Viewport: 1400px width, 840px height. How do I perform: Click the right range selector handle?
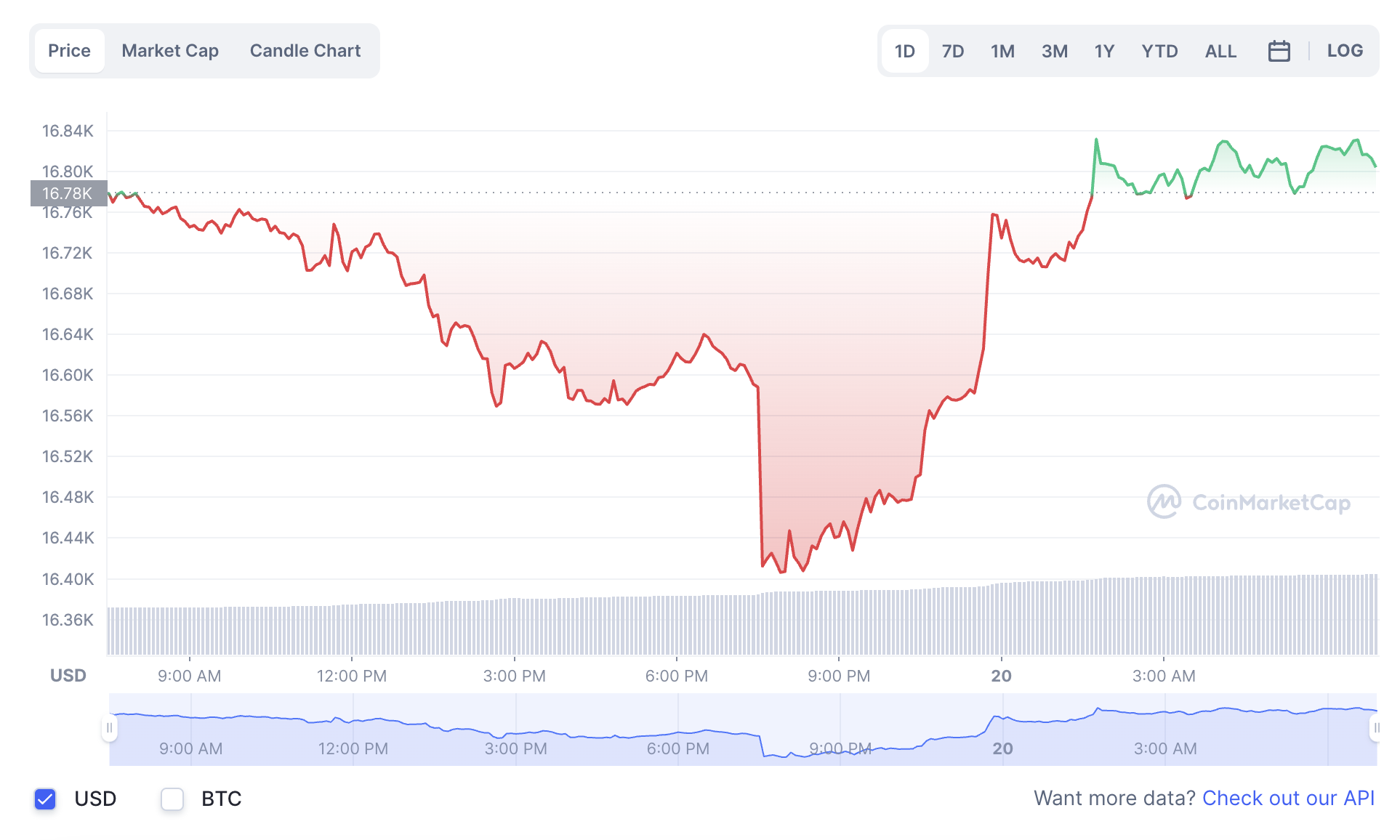(1378, 727)
